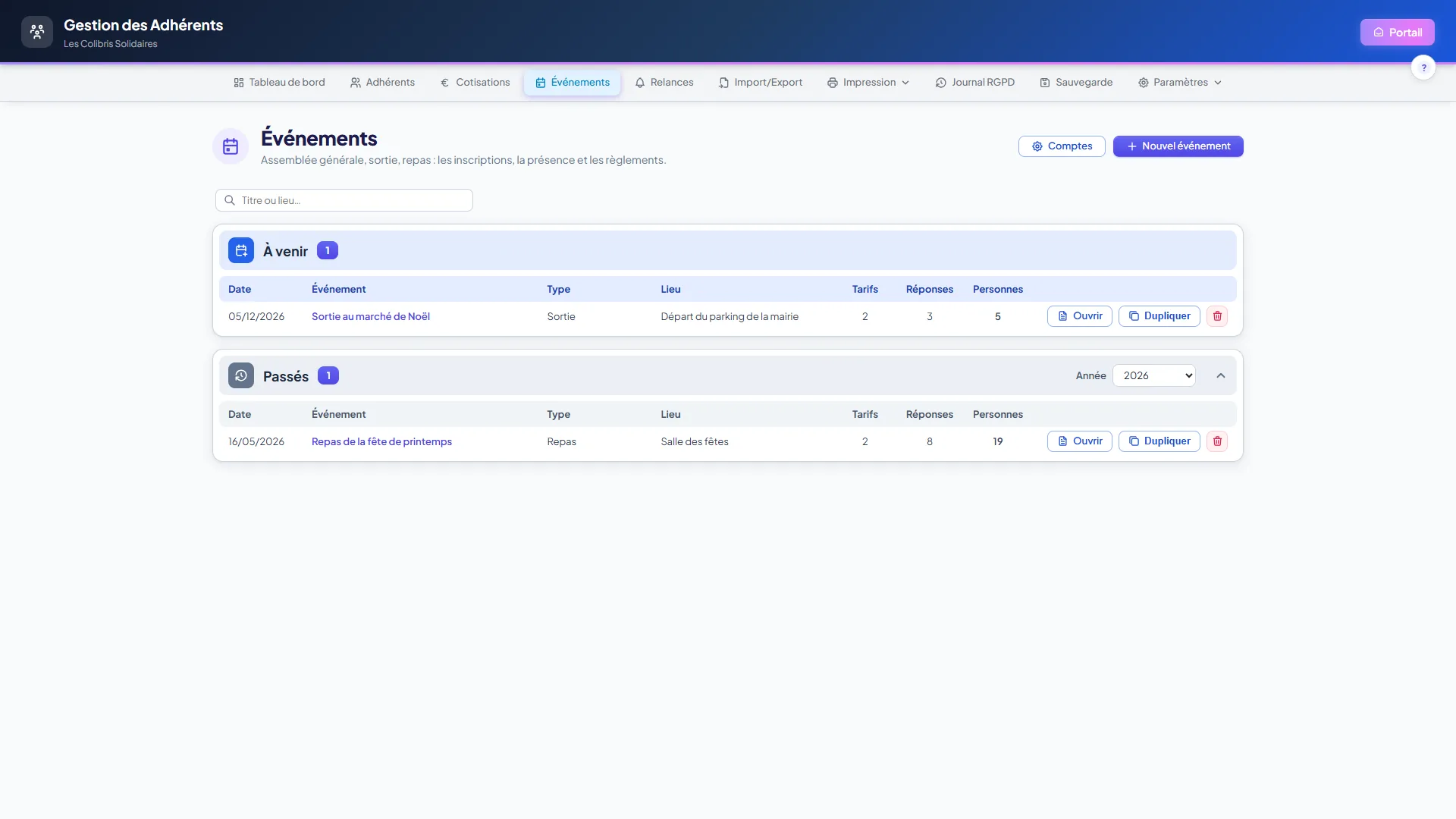The width and height of the screenshot is (1456, 819).
Task: Click the Repas de la fête de printemps link
Action: click(381, 441)
